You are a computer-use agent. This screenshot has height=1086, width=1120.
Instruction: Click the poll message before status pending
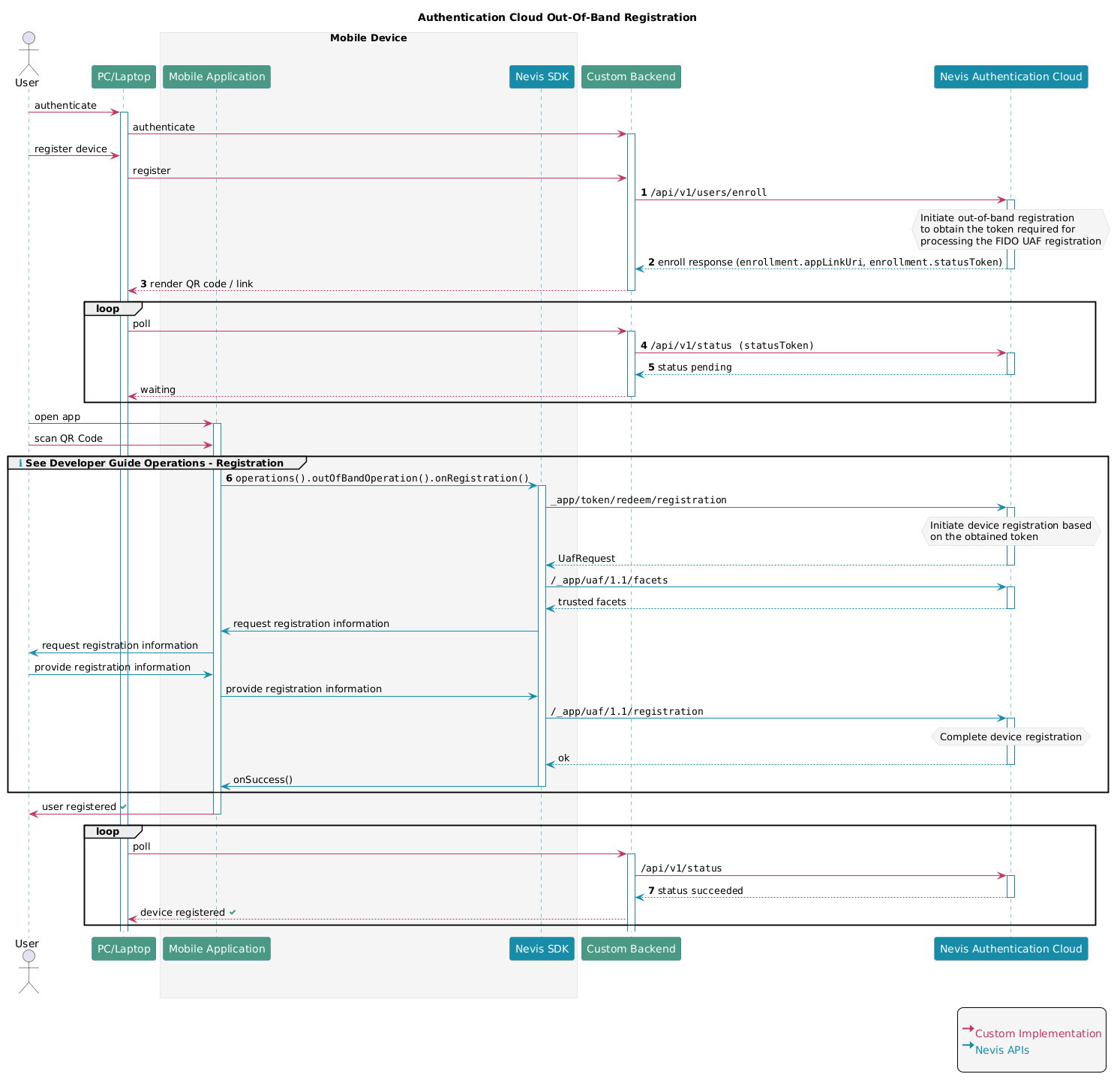pyautogui.click(x=142, y=324)
